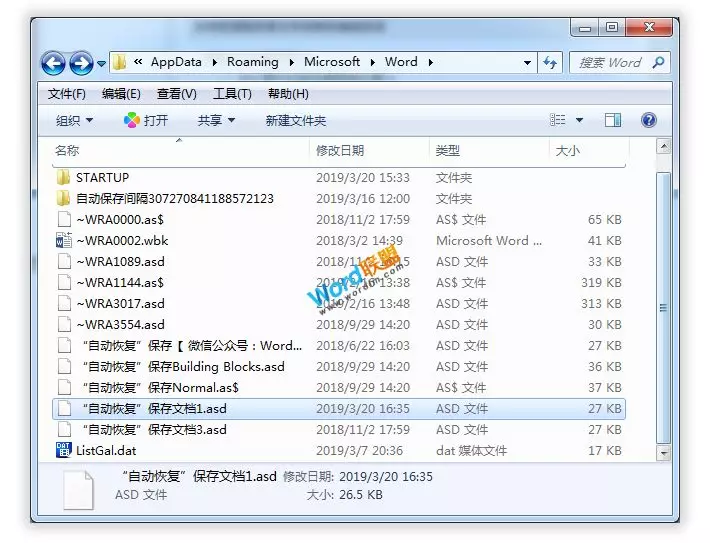Click the colorful 打开 icon button
The image size is (710, 543).
pos(146,120)
